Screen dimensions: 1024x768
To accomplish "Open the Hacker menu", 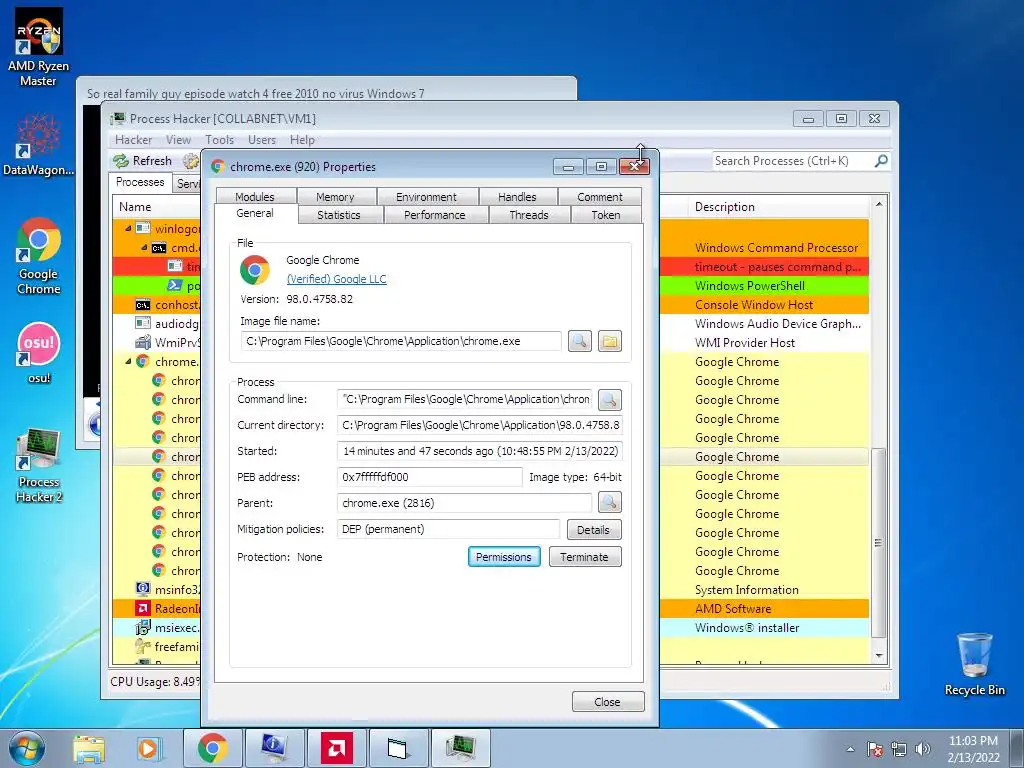I will (x=133, y=140).
